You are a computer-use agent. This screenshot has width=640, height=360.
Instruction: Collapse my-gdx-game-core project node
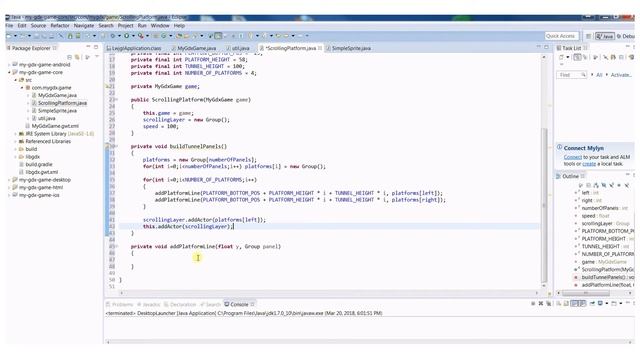(x=9, y=72)
